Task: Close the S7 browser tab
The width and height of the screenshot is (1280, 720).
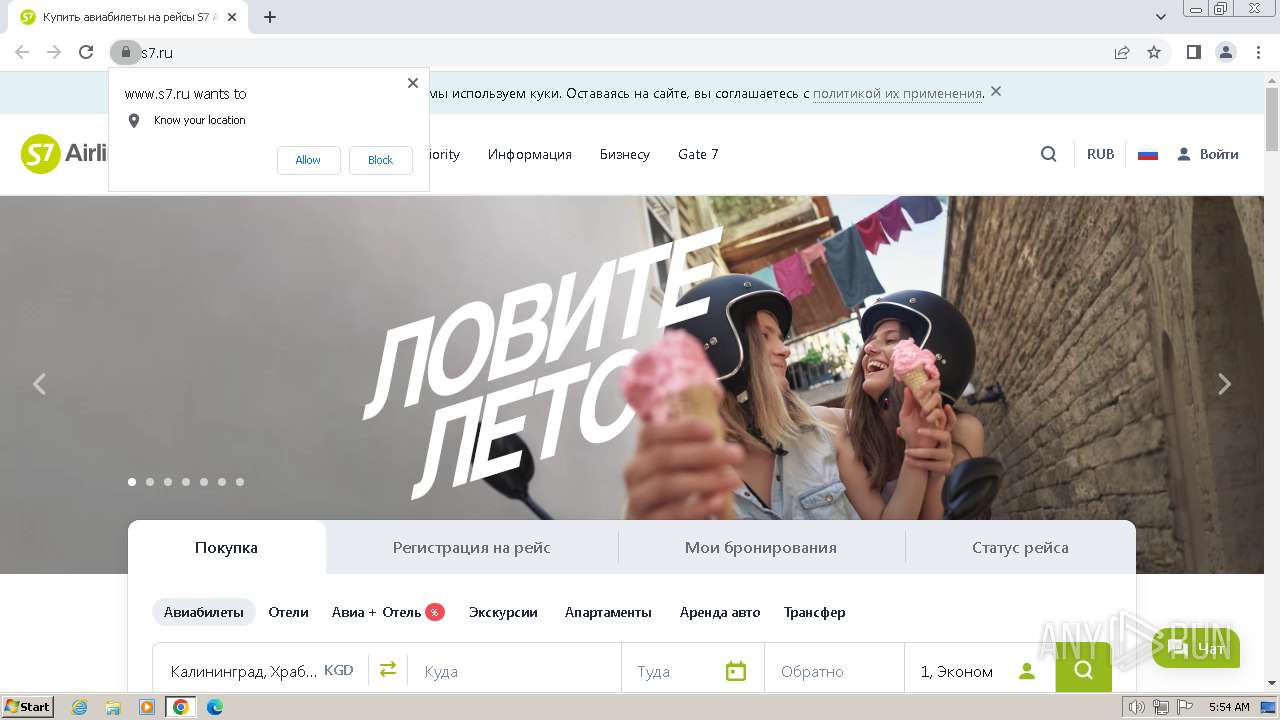Action: (x=233, y=17)
